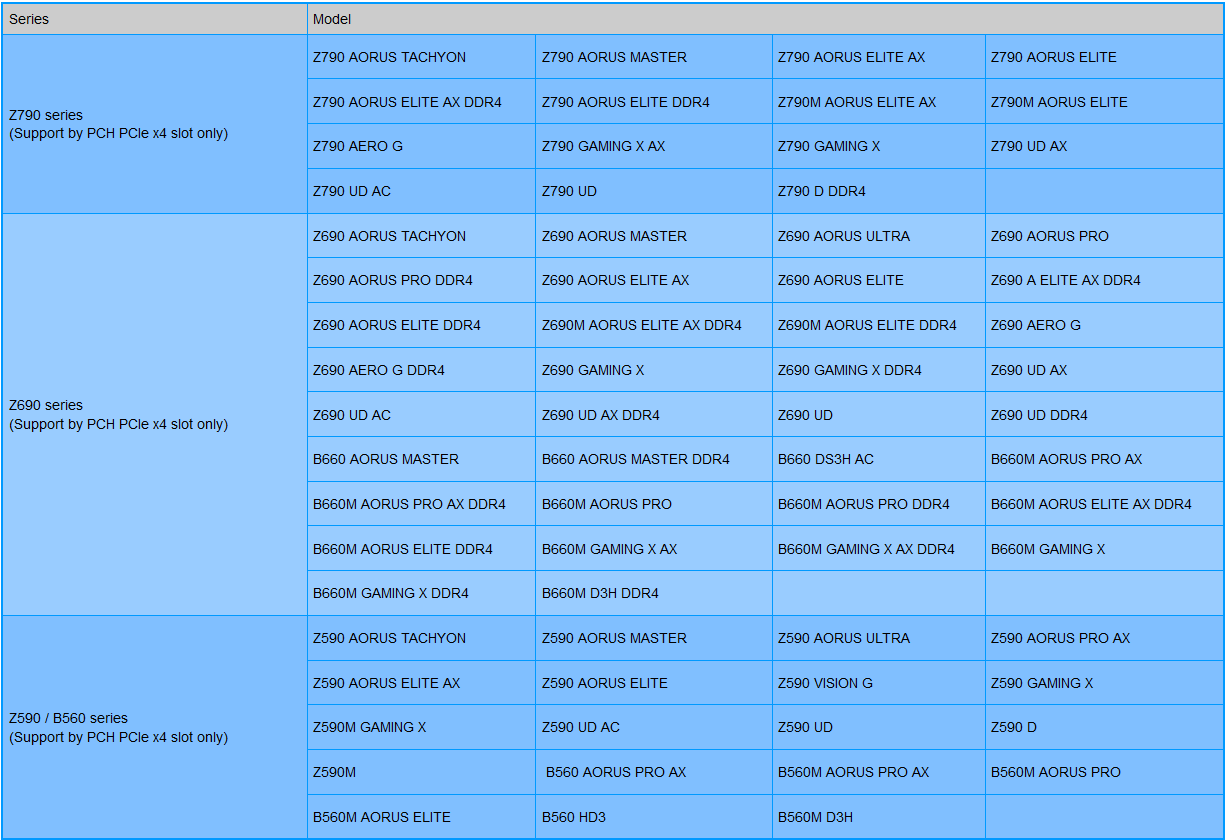1226x840 pixels.
Task: Click the B660 DS3H AC cell
Action: click(x=879, y=459)
